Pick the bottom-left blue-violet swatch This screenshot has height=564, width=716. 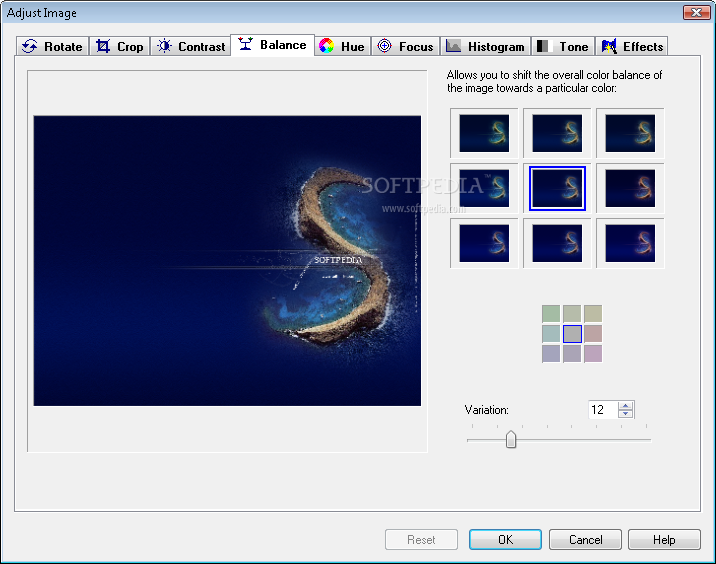[x=551, y=354]
